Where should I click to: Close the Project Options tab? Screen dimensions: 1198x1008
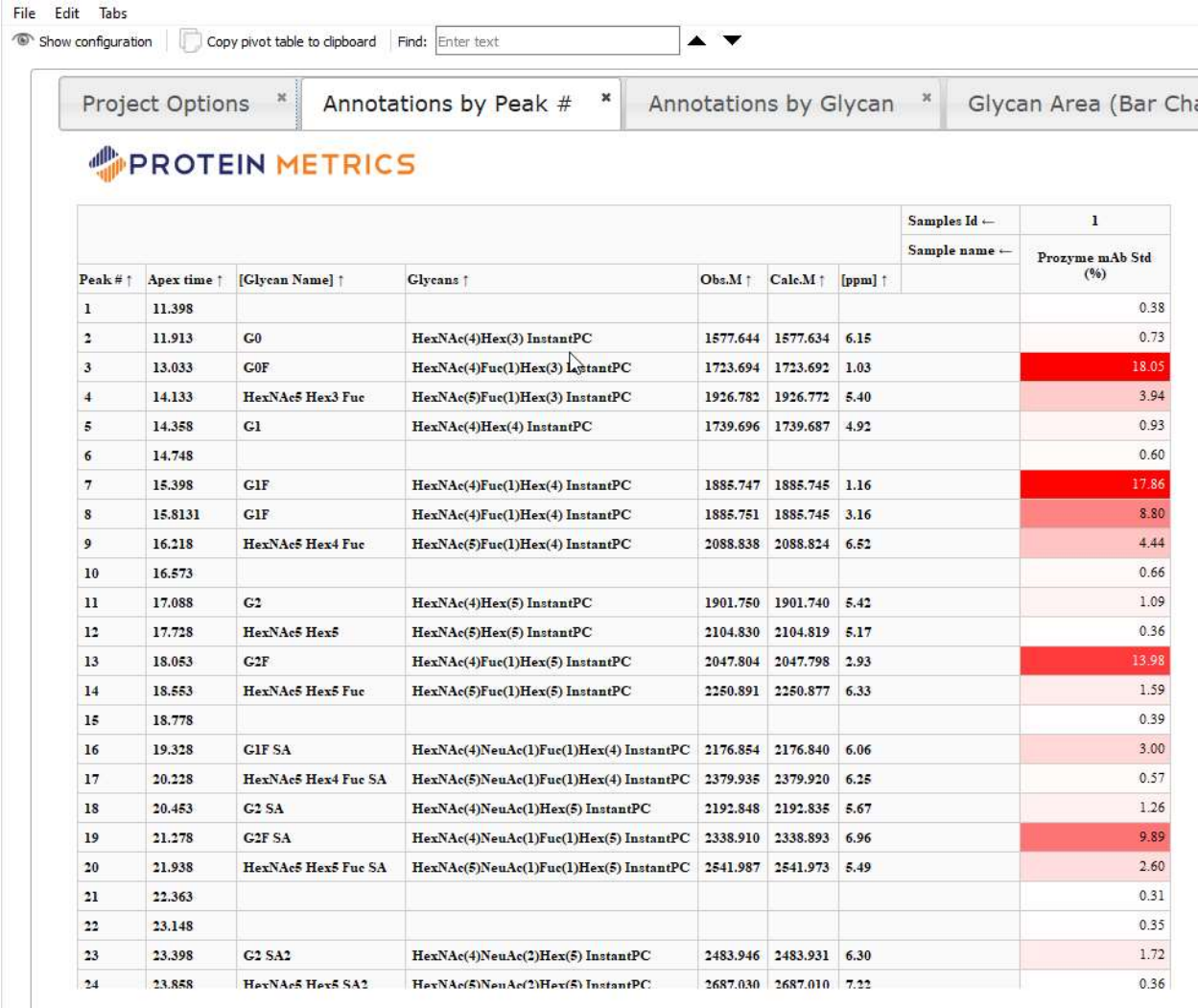(x=282, y=97)
